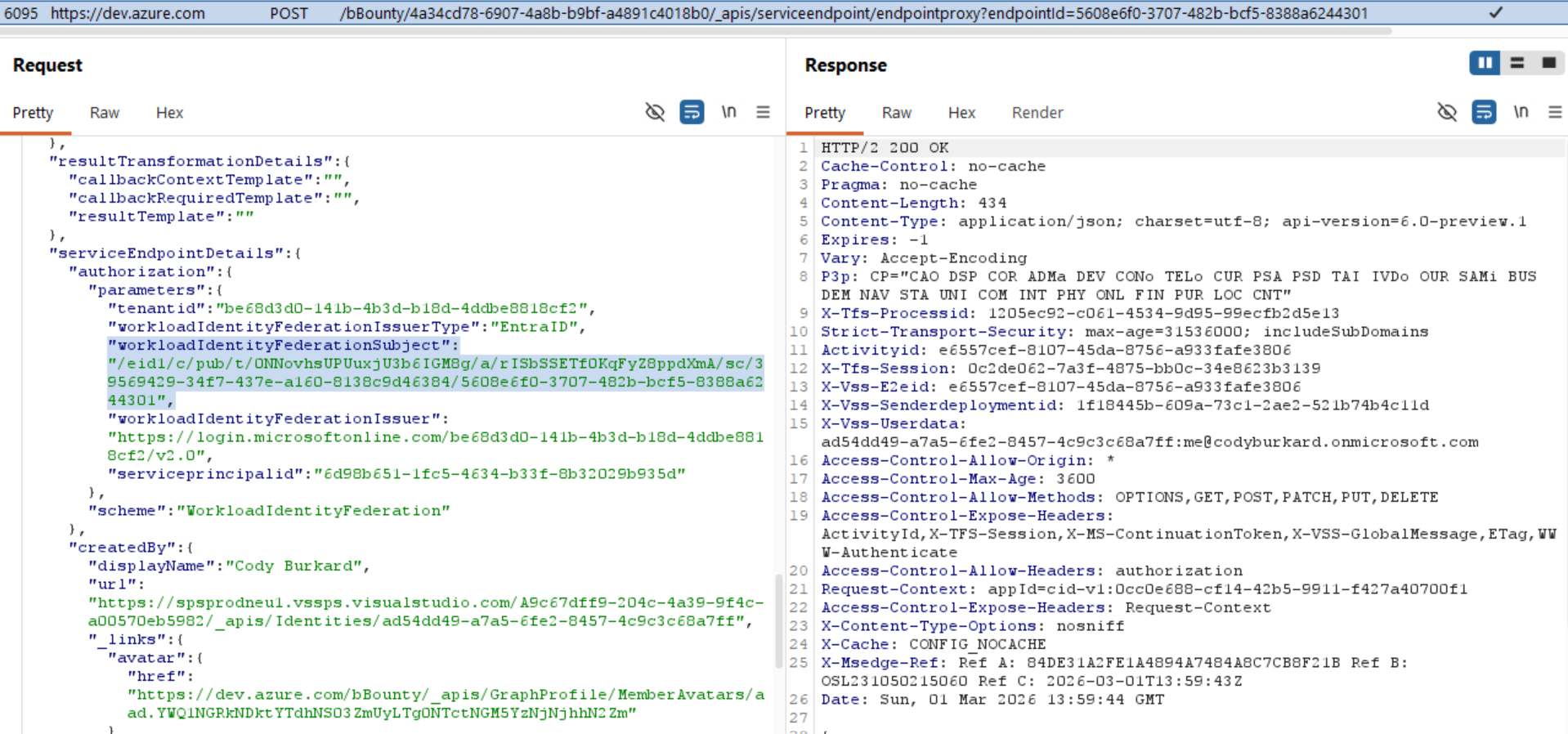This screenshot has height=734, width=1568.
Task: Toggle word wrap icon in Request panel
Action: click(x=692, y=112)
